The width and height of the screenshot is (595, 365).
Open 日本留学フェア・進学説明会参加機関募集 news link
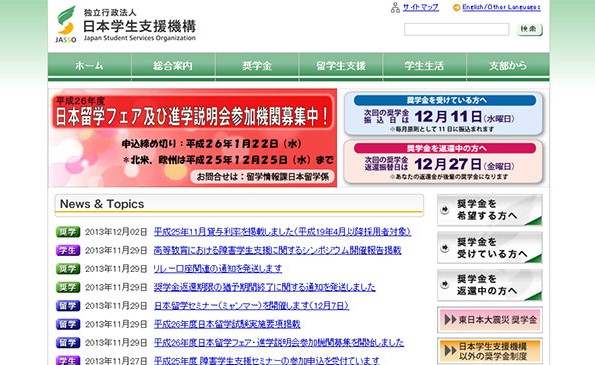click(279, 343)
